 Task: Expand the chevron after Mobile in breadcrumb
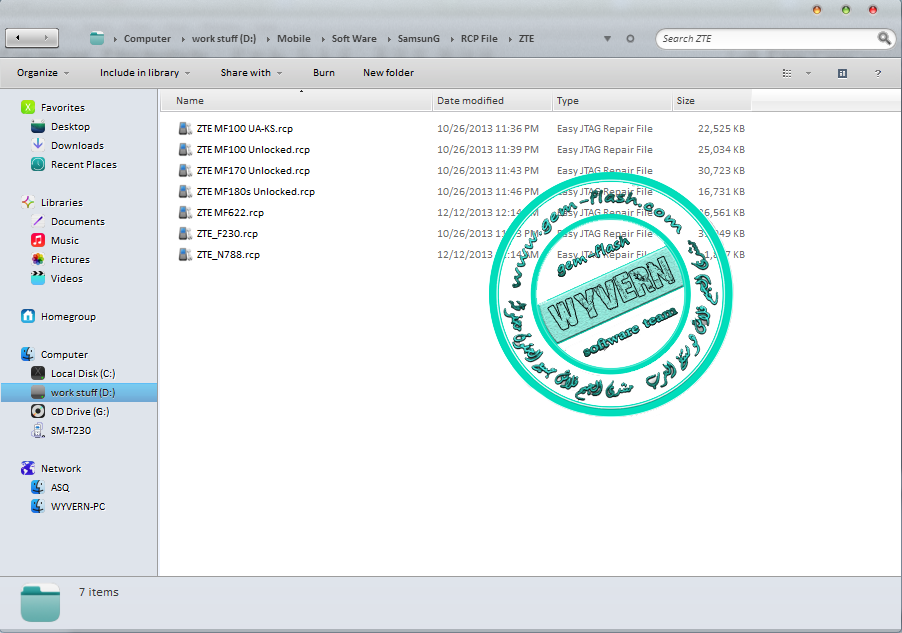(x=322, y=39)
